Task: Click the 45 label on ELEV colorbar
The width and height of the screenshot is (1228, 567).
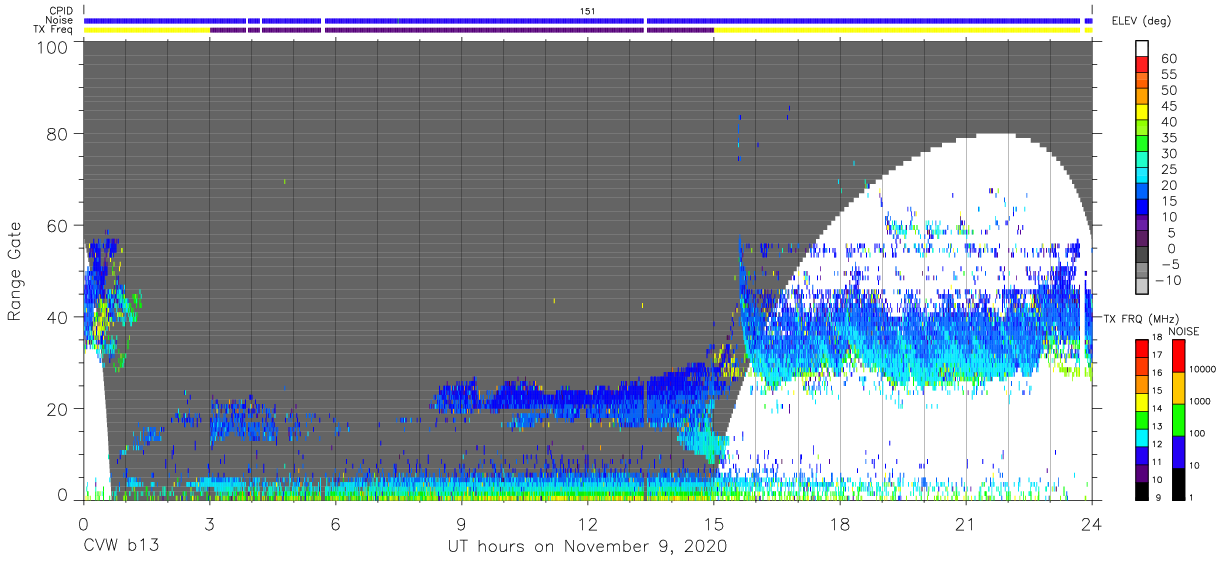Action: [x=1168, y=106]
